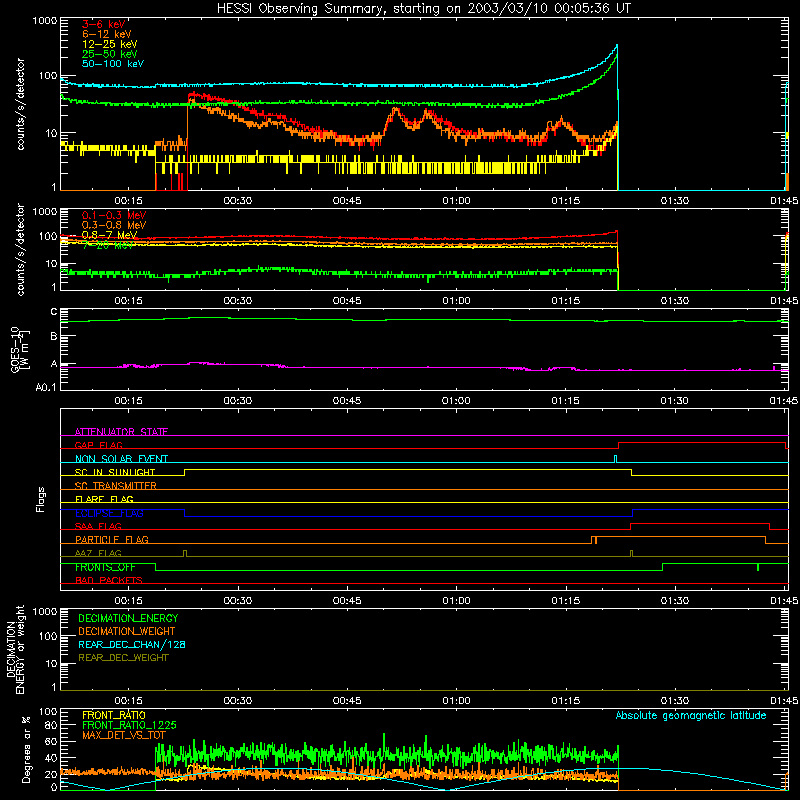Click the 'counts/s/detector' title of keV panel
This screenshot has width=800, height=800.
[20, 104]
